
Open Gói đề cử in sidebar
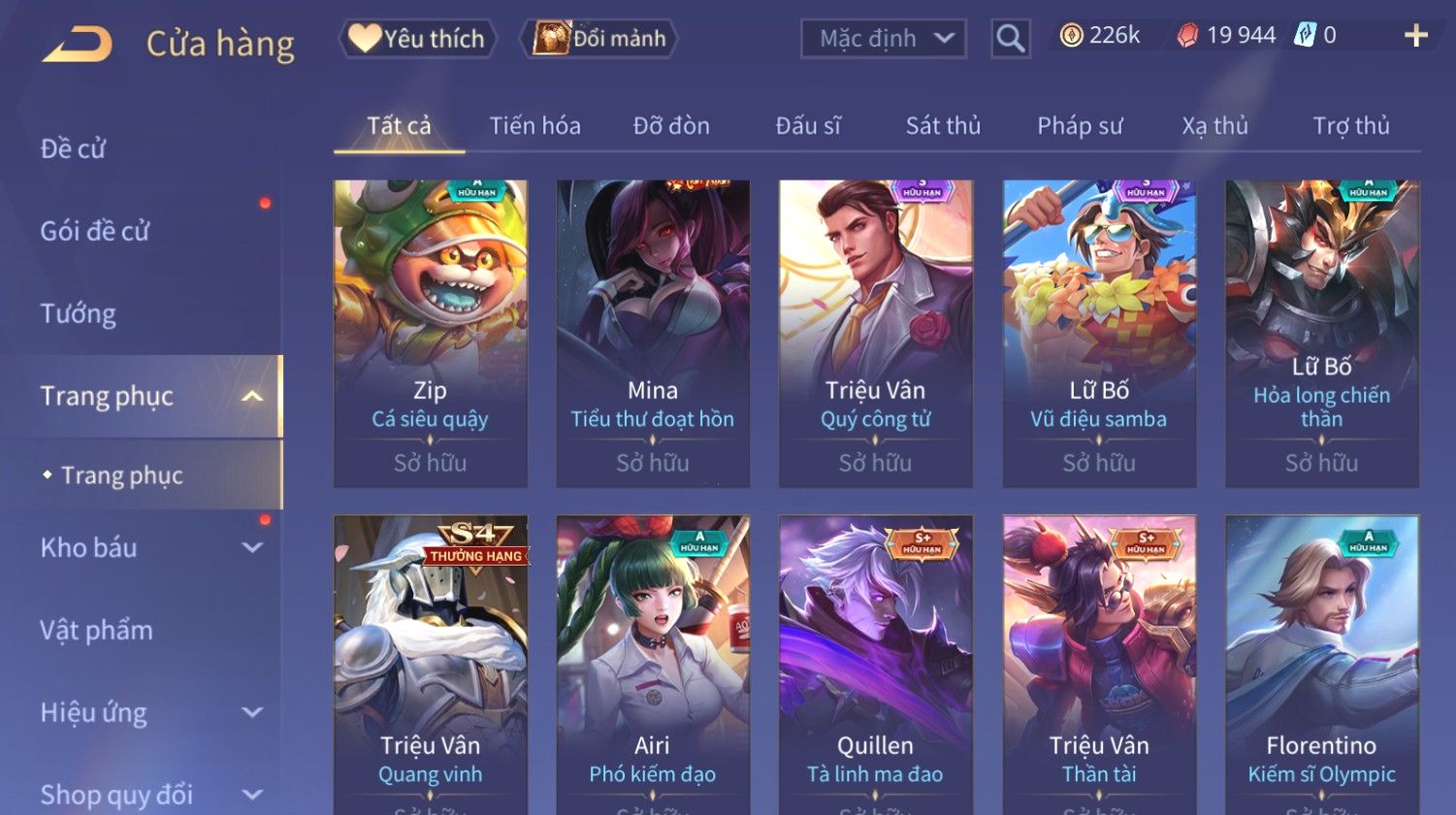click(x=95, y=231)
